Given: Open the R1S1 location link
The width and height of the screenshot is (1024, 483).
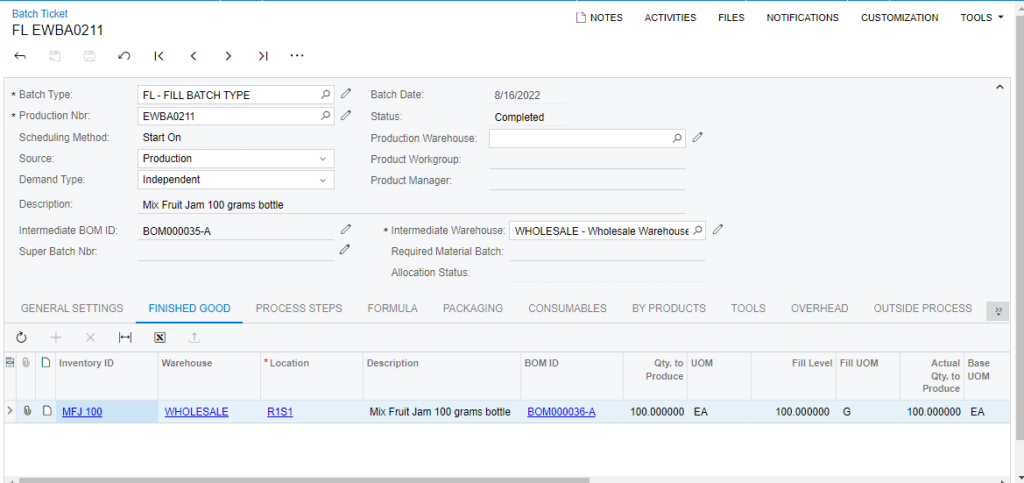Looking at the screenshot, I should pos(280,412).
